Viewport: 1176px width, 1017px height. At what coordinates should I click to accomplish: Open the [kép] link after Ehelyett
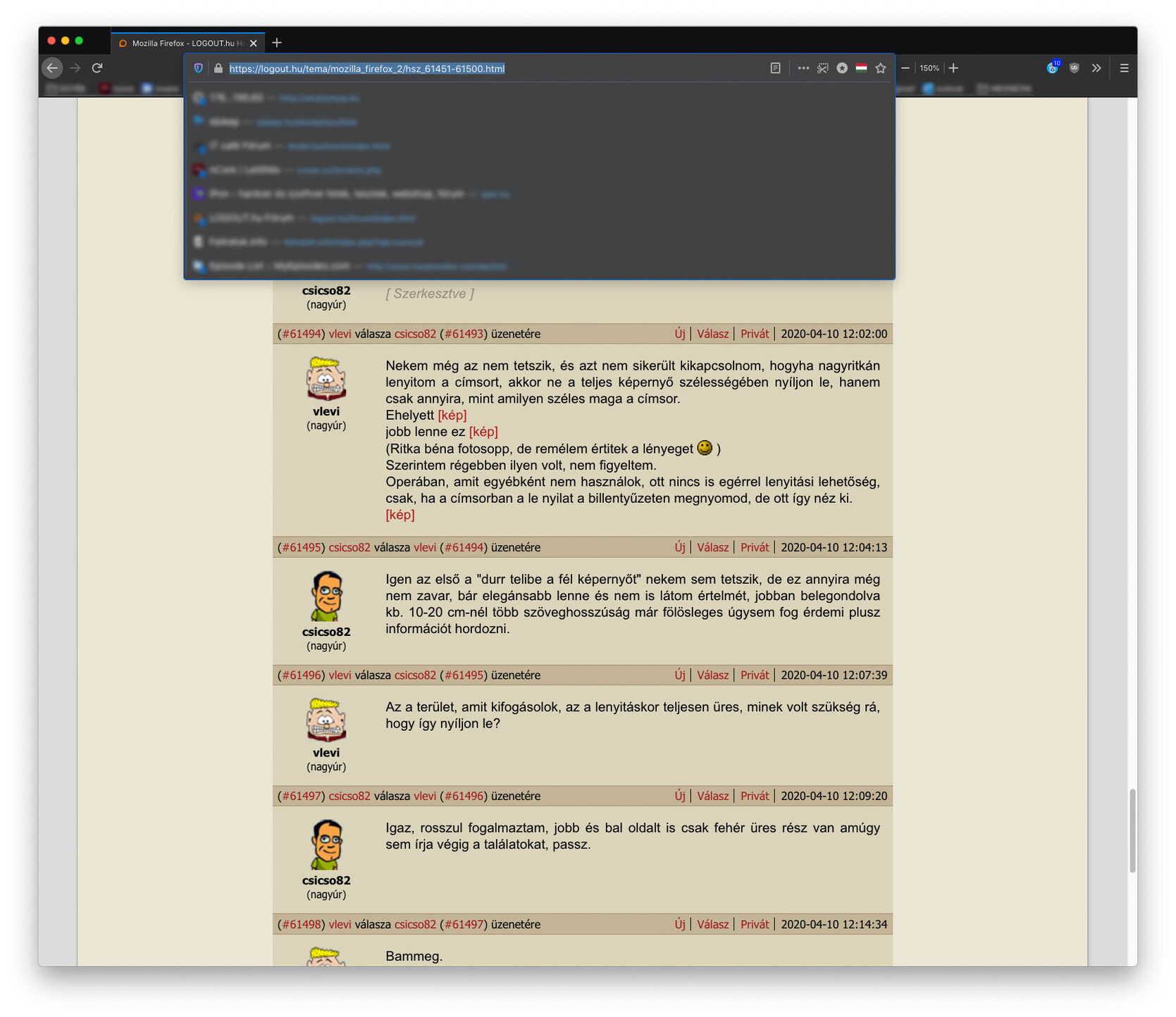[x=452, y=416]
